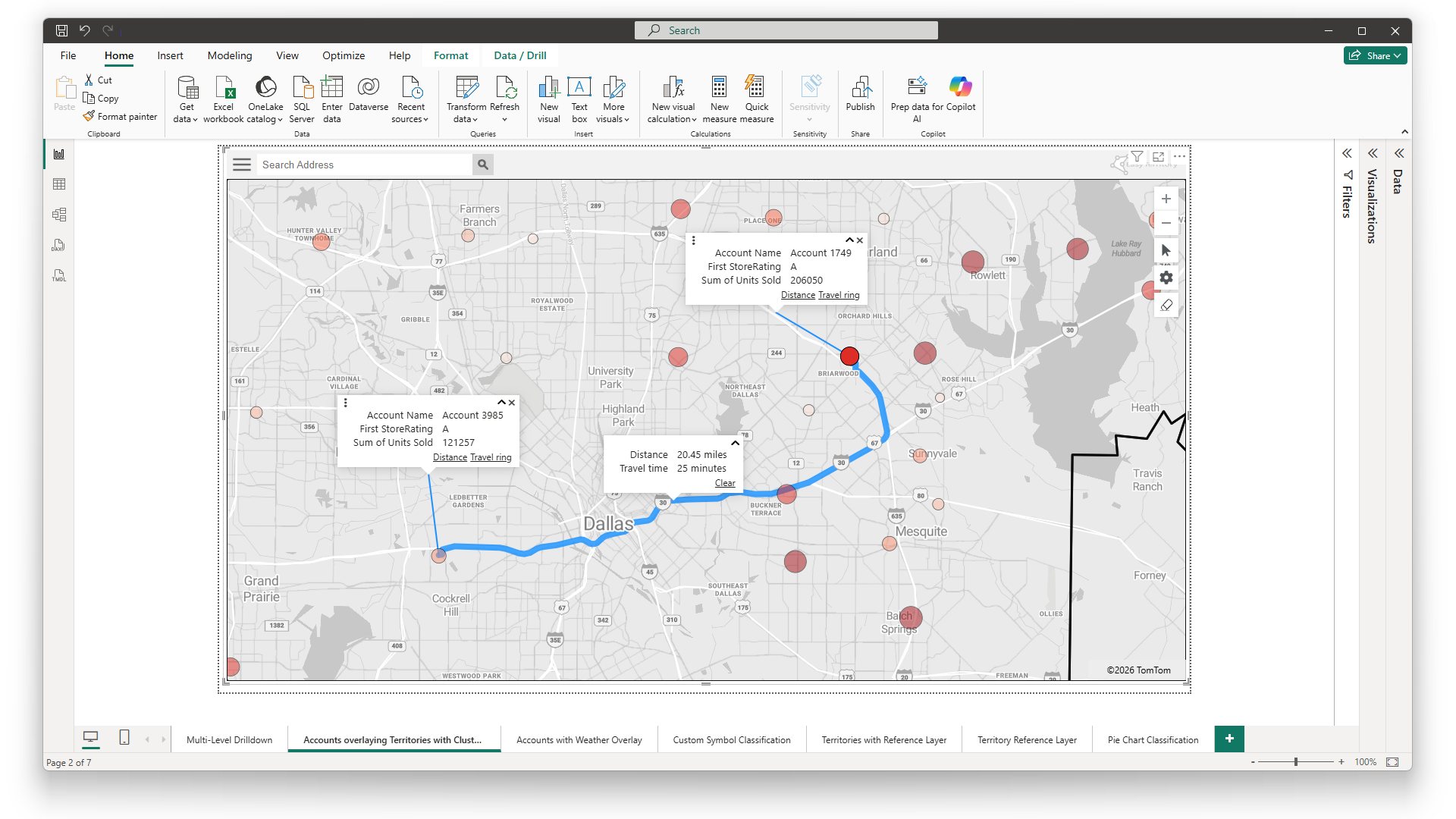This screenshot has height=819, width=1456.
Task: Adjust the zoom slider in status bar
Action: click(x=1296, y=762)
